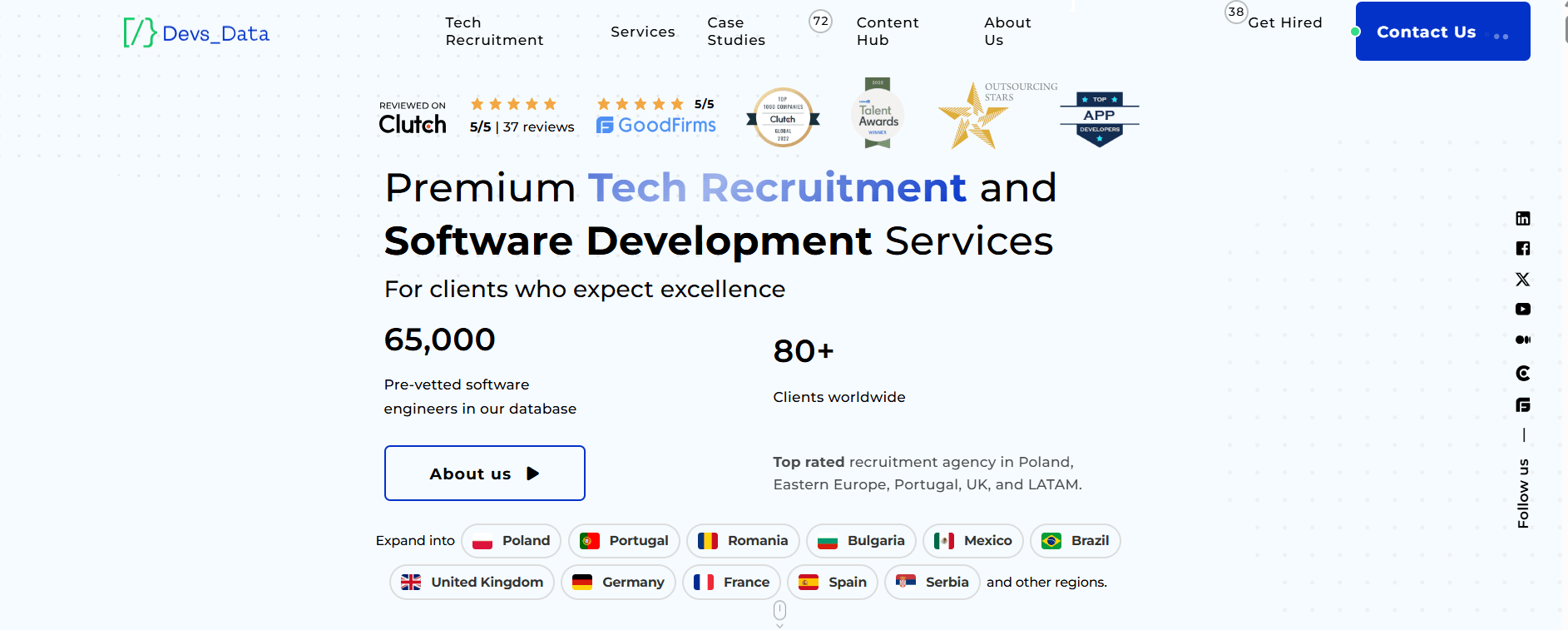1568x630 pixels.
Task: Open GoodFirms social icon in sidebar
Action: tap(1523, 405)
